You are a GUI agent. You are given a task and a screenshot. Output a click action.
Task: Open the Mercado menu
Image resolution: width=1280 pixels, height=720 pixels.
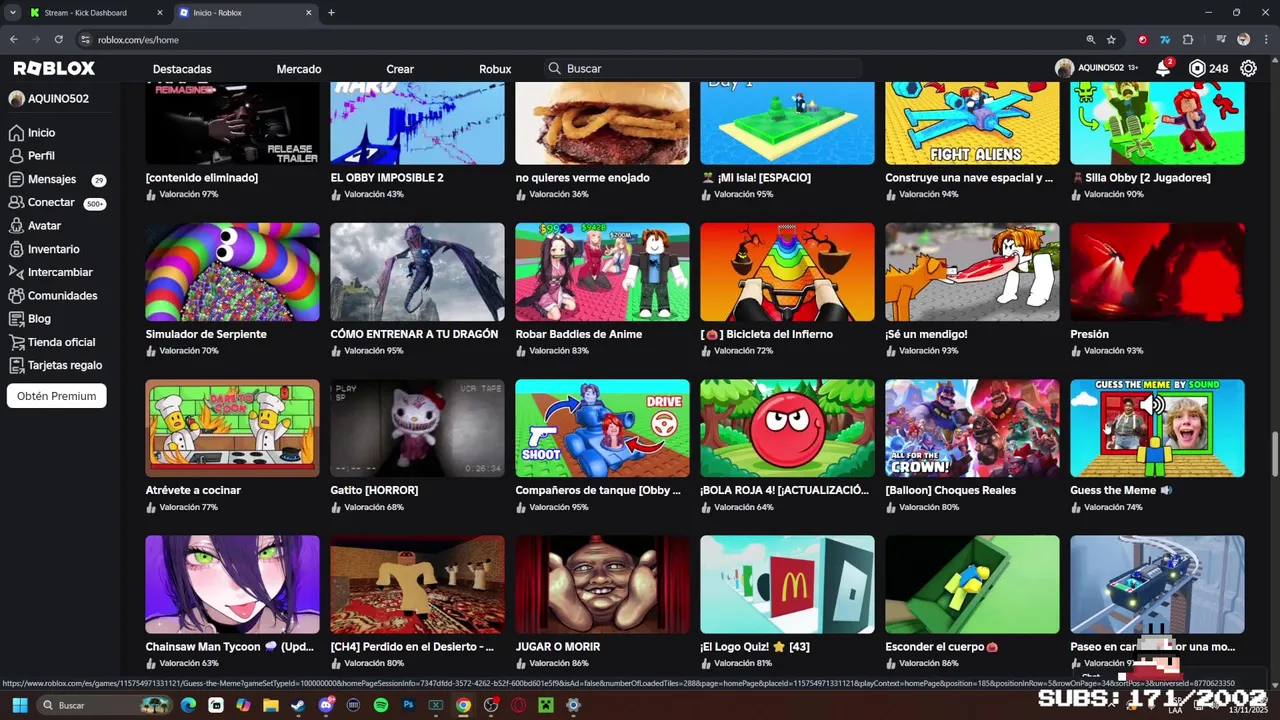click(x=299, y=69)
